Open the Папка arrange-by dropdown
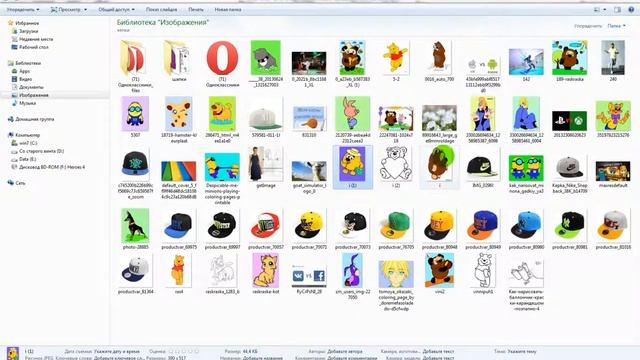Image resolution: width=640 pixels, height=360 pixels. (x=616, y=26)
